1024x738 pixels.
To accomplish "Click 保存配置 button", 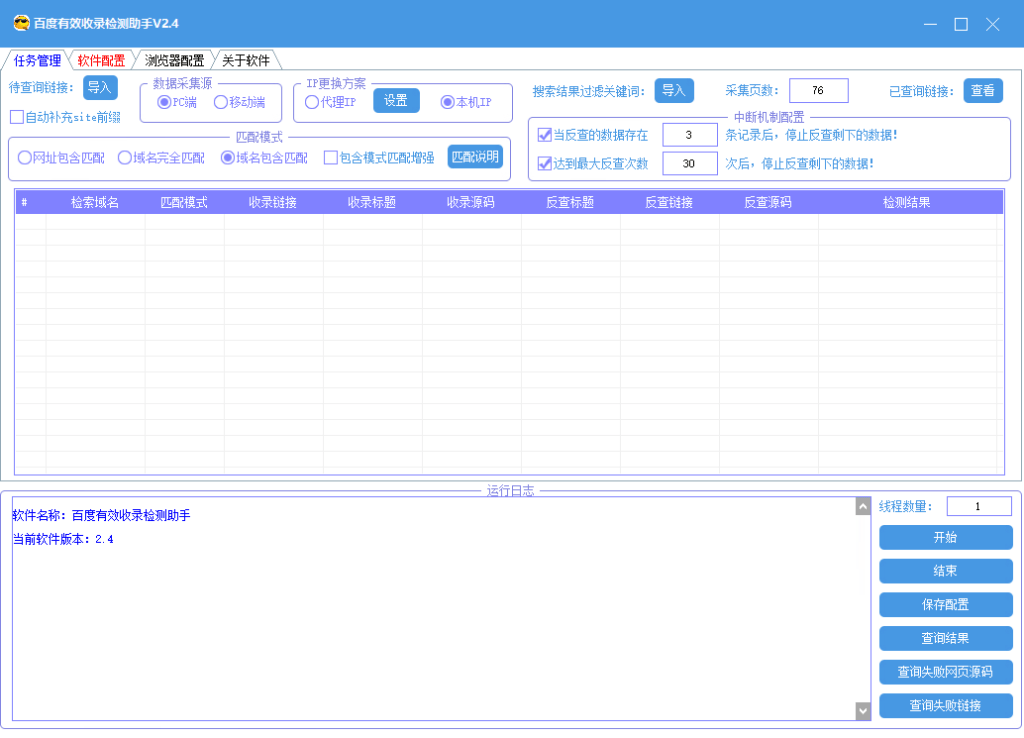I will point(945,605).
